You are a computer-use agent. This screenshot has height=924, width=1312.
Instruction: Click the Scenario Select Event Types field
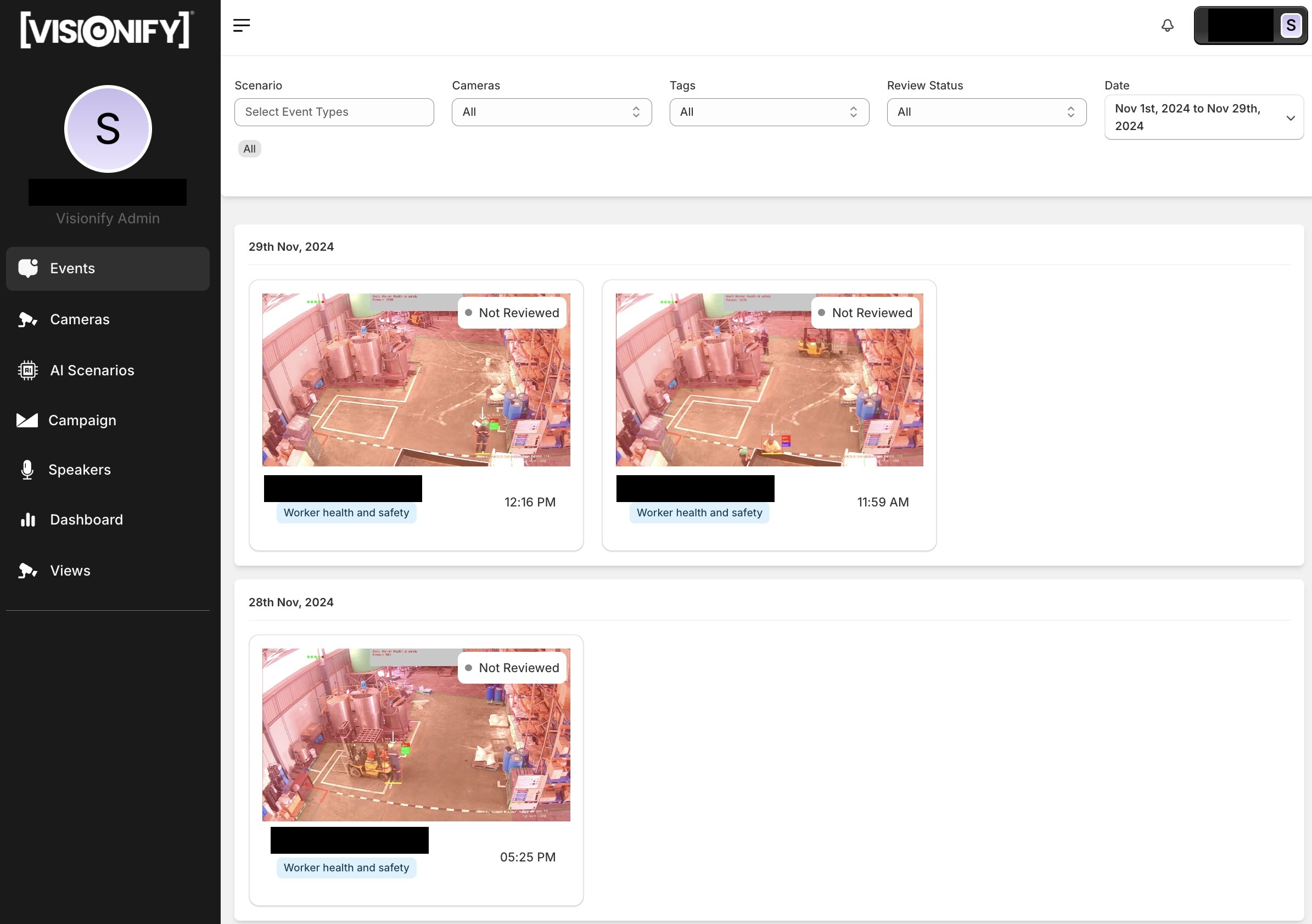334,111
